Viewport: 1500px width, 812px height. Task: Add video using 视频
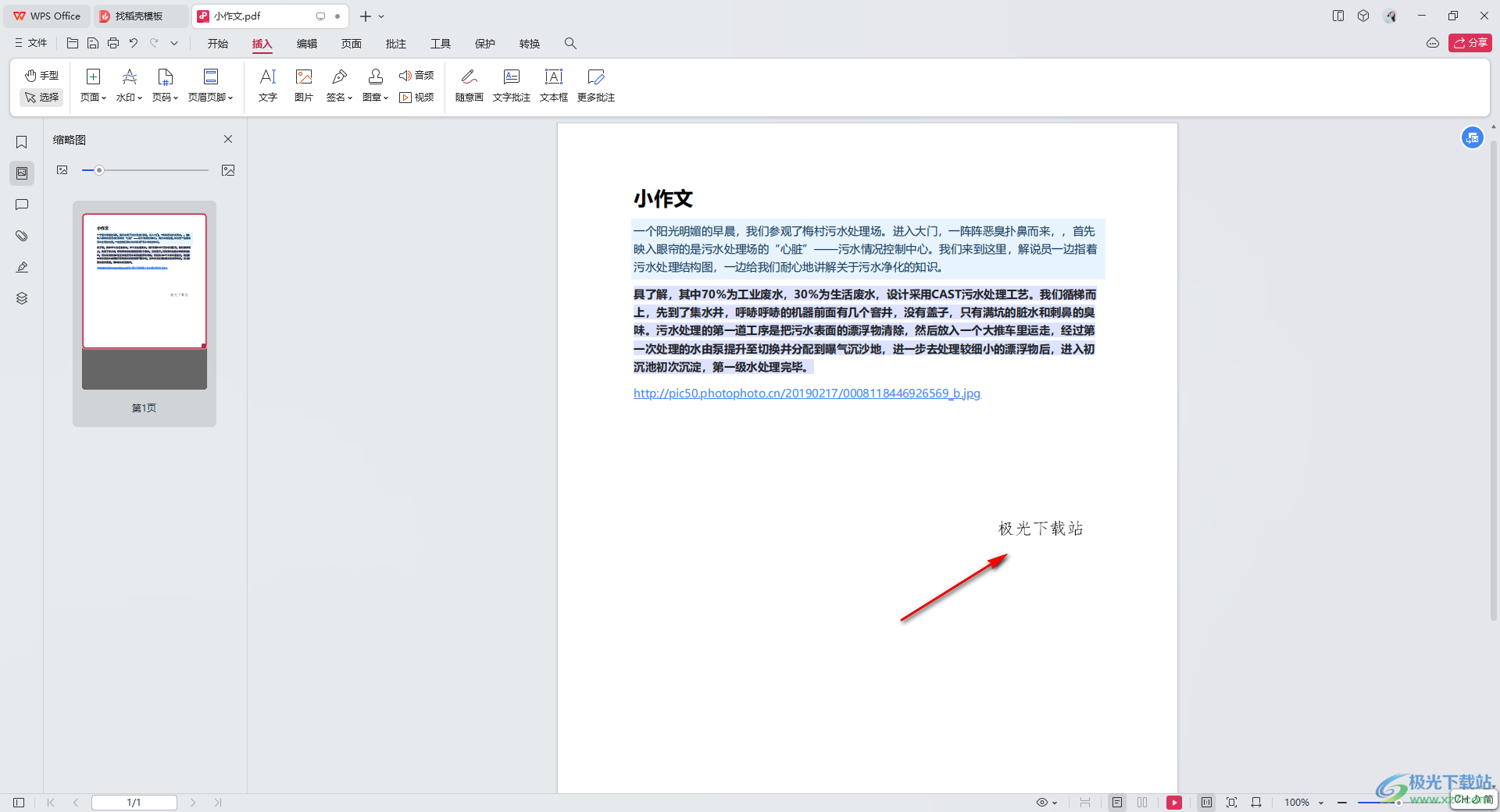click(x=416, y=98)
